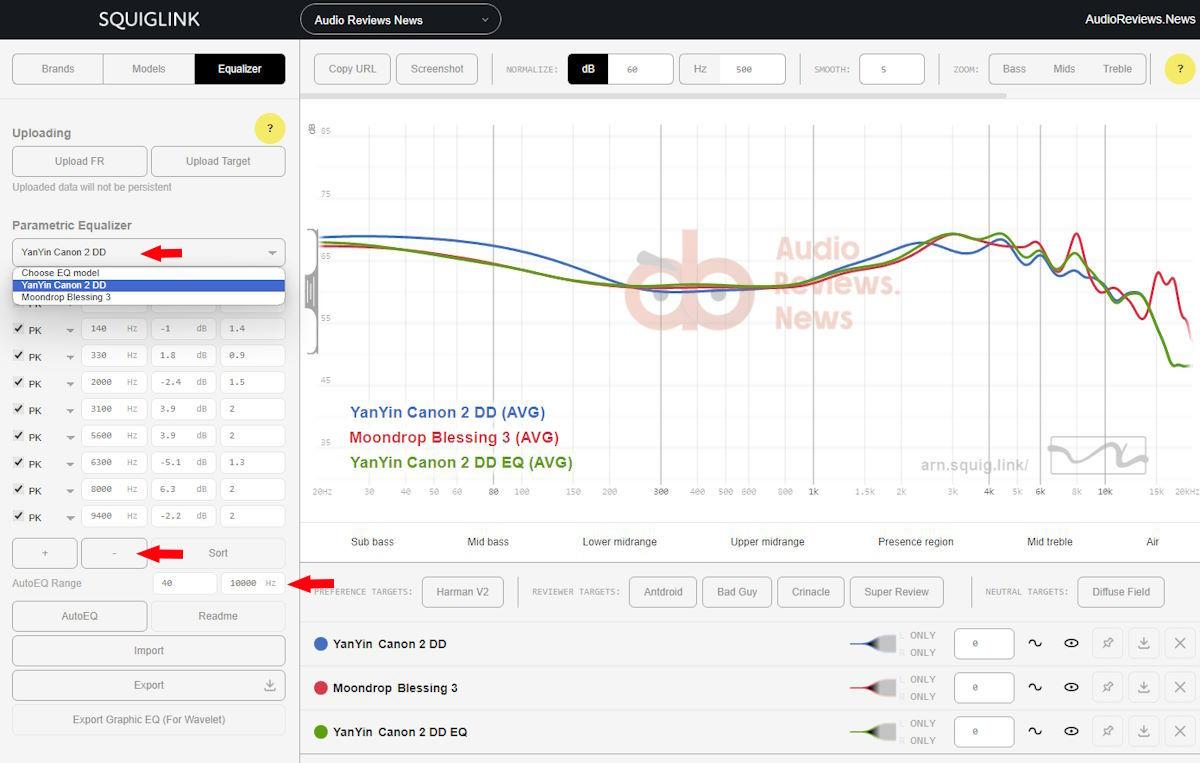
Task: Apply the Harman V2 preference target
Action: click(462, 592)
